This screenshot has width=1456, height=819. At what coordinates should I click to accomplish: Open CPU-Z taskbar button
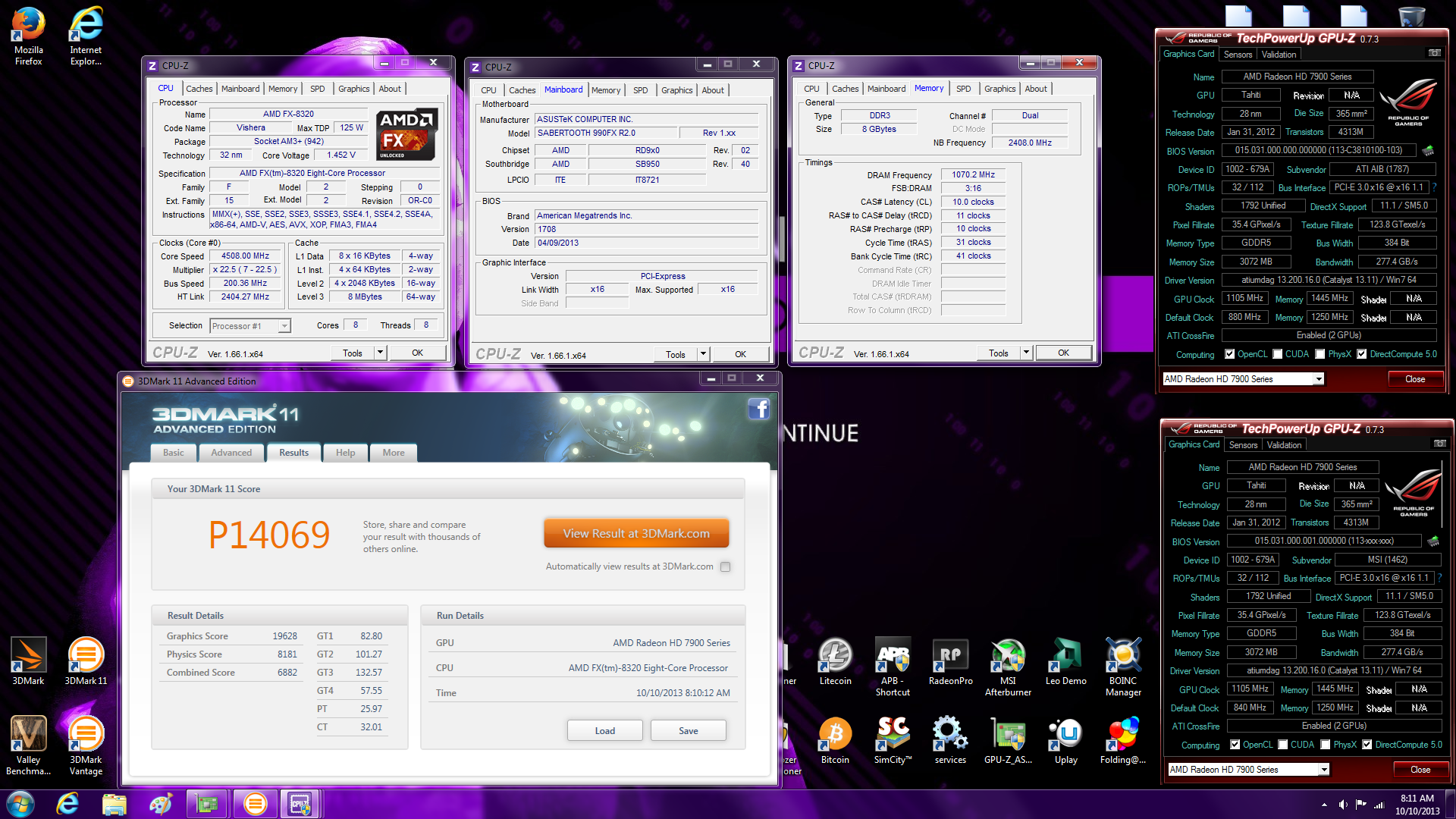300,804
